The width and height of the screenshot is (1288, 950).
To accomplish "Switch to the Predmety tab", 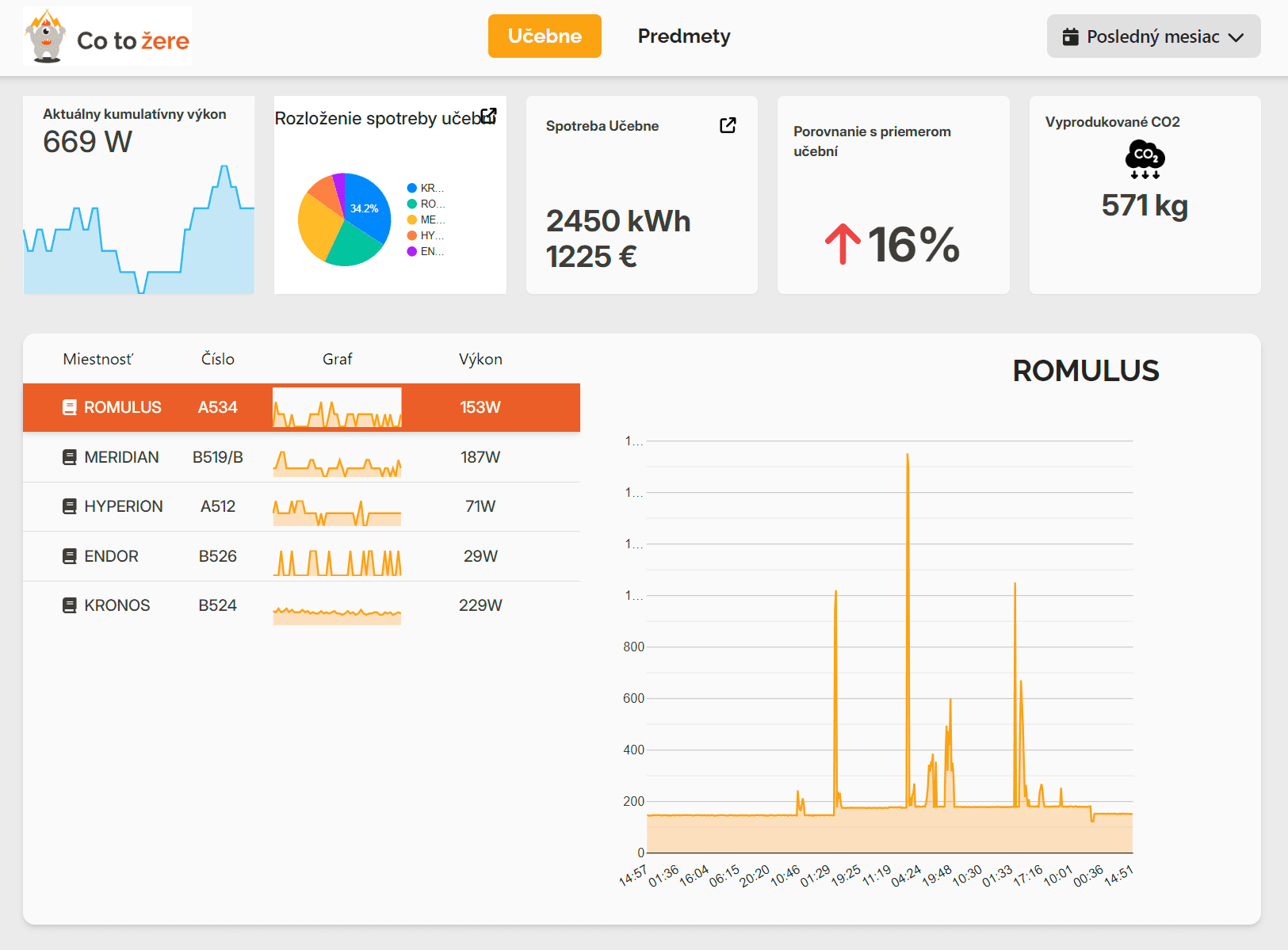I will pos(684,36).
